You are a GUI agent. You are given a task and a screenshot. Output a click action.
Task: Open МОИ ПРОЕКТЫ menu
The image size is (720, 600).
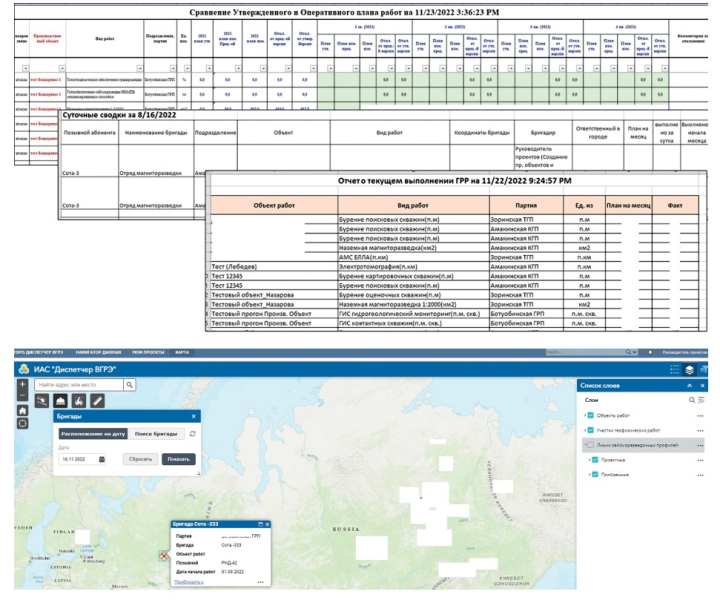(x=148, y=352)
